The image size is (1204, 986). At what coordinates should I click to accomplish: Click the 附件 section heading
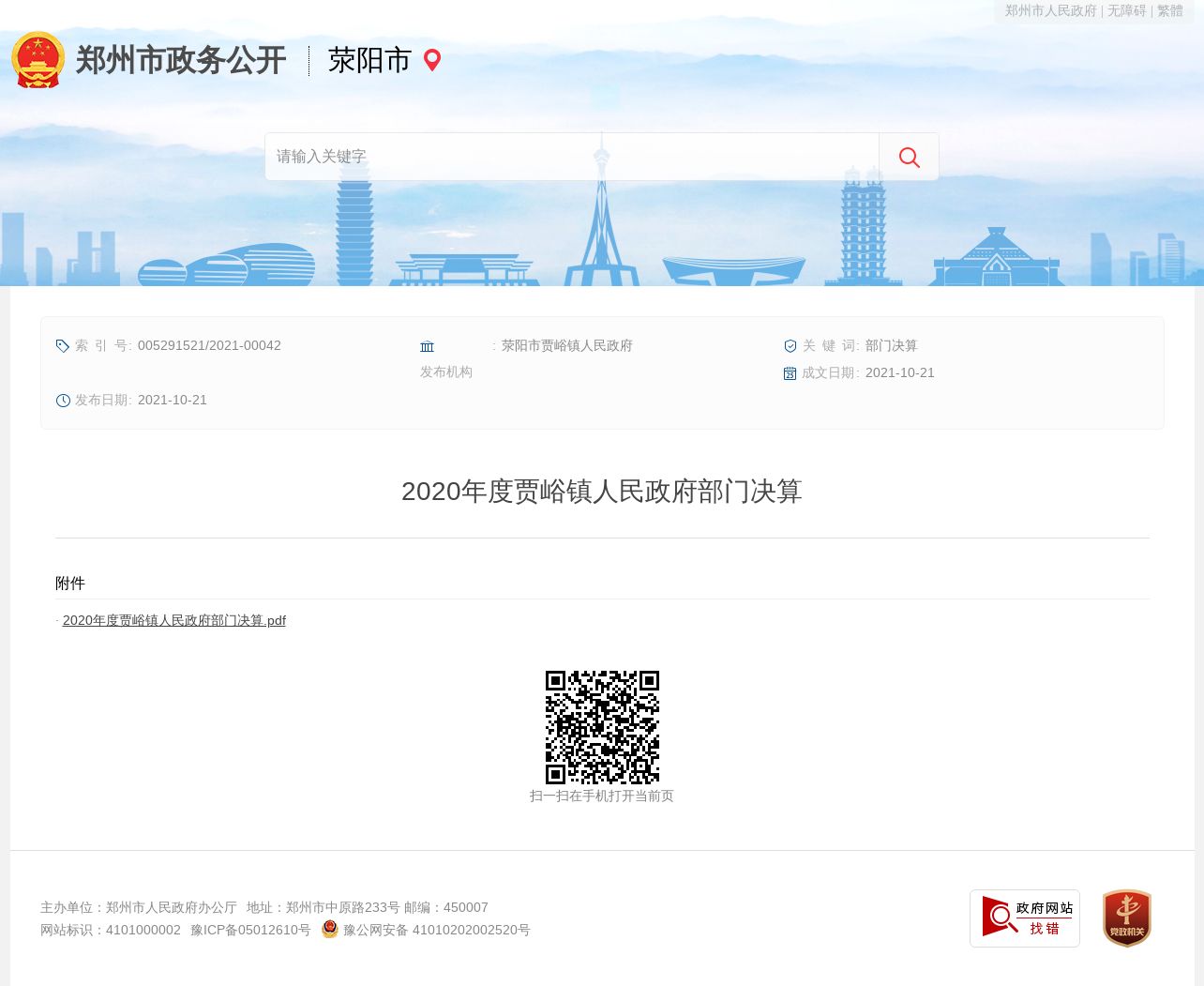70,584
